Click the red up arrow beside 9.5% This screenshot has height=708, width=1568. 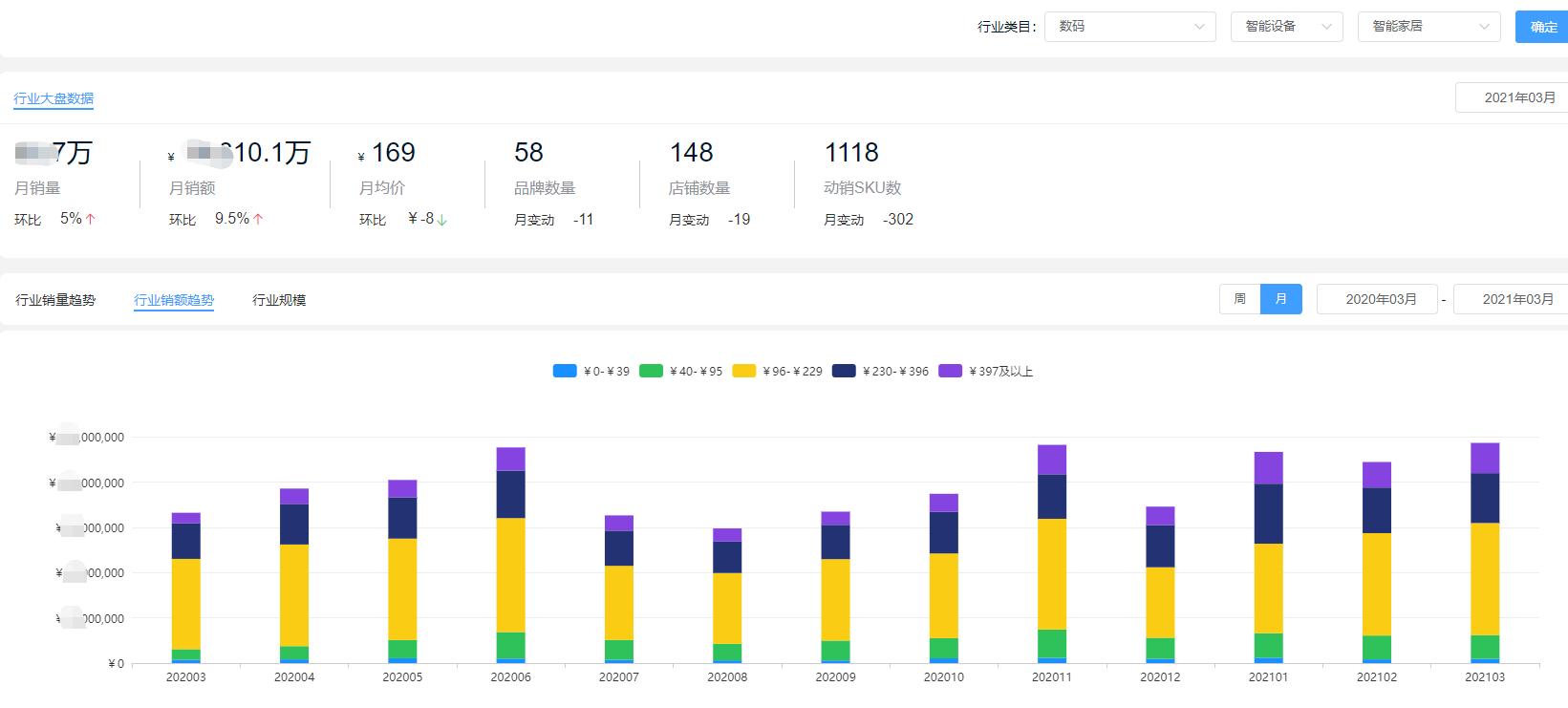(x=258, y=219)
